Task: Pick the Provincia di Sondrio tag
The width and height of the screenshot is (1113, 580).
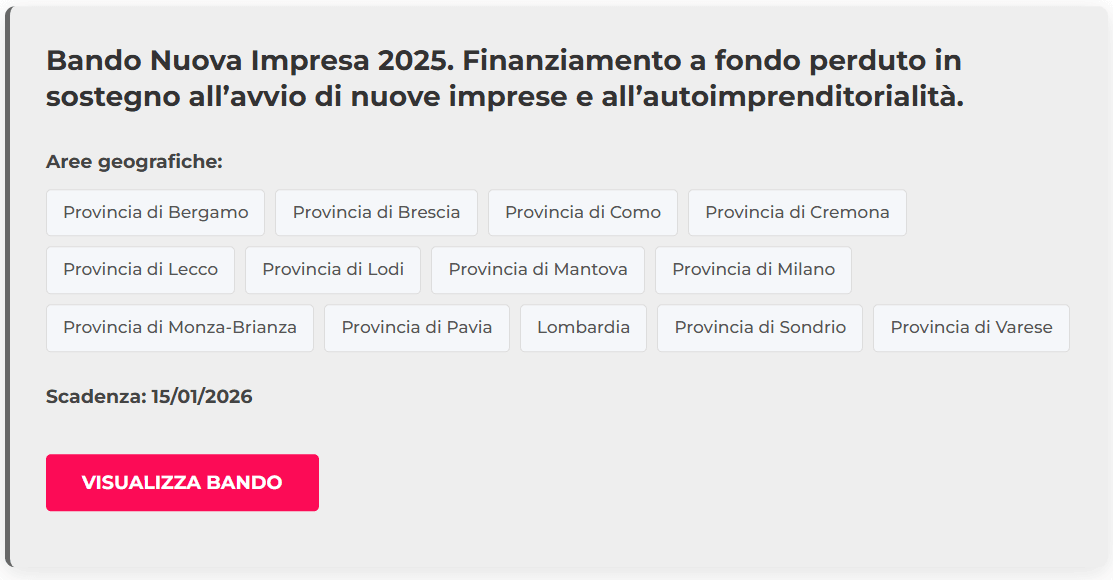Action: point(760,328)
